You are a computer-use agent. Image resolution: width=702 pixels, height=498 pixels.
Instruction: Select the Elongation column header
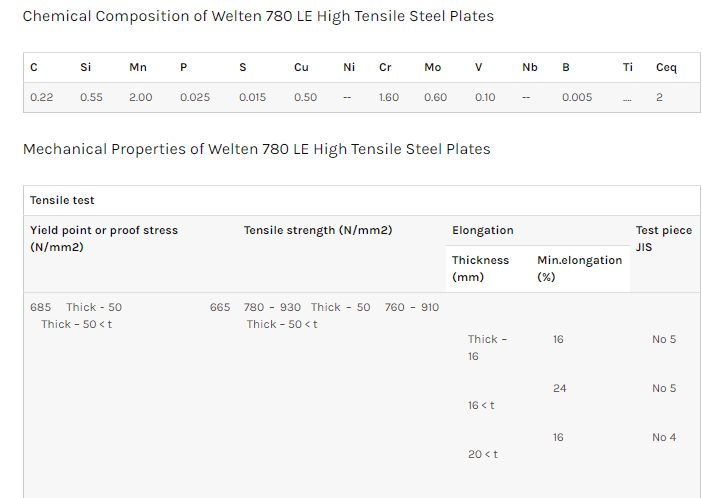(482, 230)
